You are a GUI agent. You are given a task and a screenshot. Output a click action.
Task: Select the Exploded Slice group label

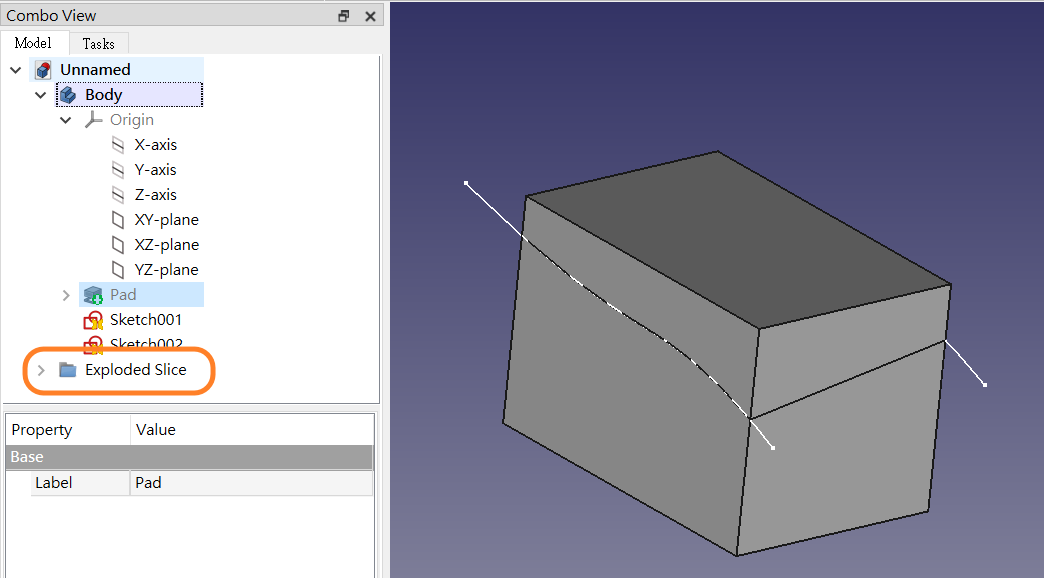pos(136,370)
